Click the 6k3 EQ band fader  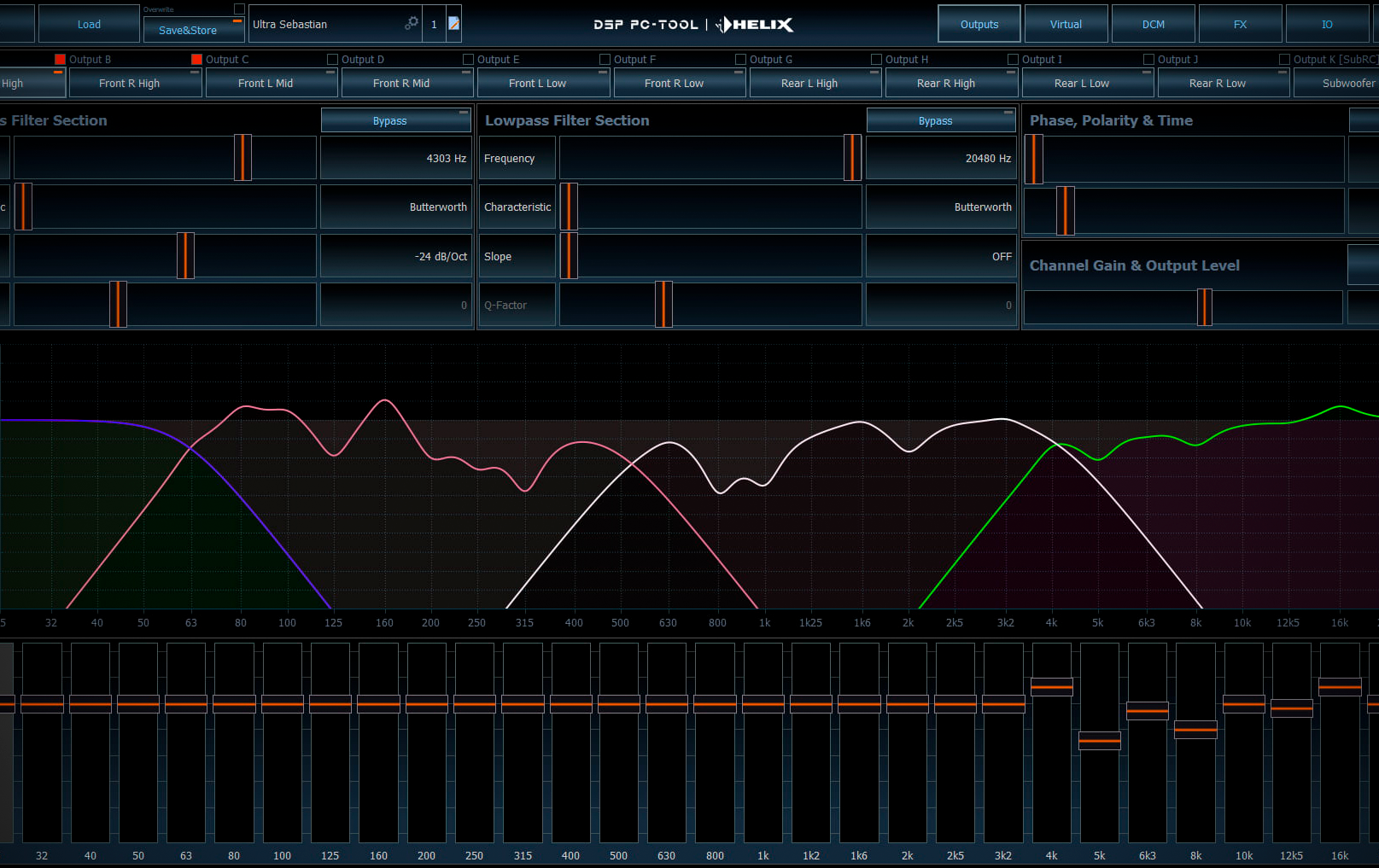(1147, 710)
